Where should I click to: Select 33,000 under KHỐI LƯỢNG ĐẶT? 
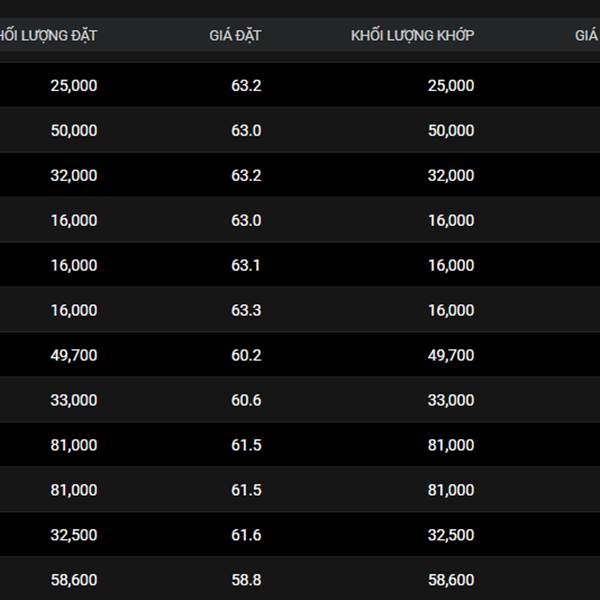point(74,400)
